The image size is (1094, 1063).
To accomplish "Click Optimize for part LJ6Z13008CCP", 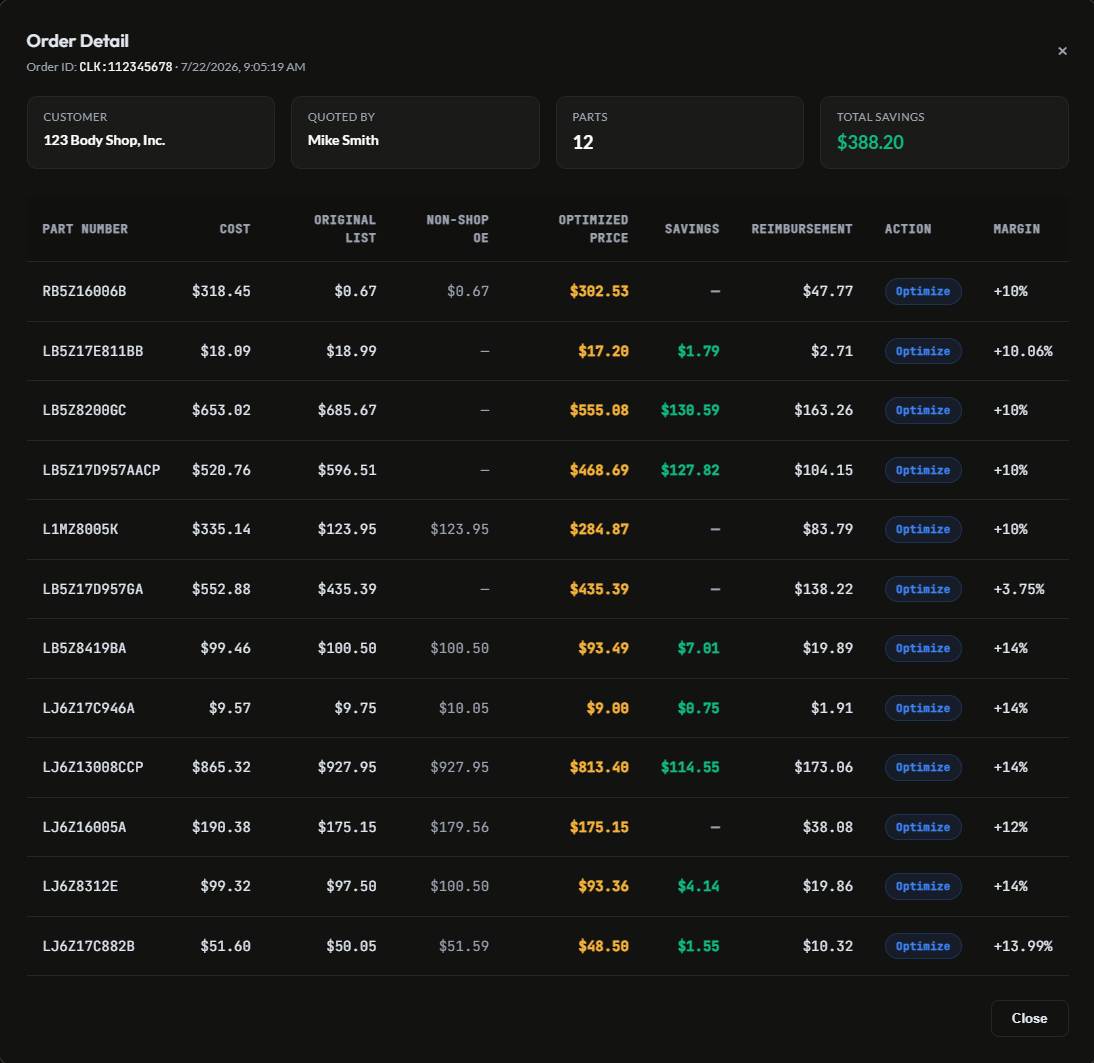I will pos(922,767).
